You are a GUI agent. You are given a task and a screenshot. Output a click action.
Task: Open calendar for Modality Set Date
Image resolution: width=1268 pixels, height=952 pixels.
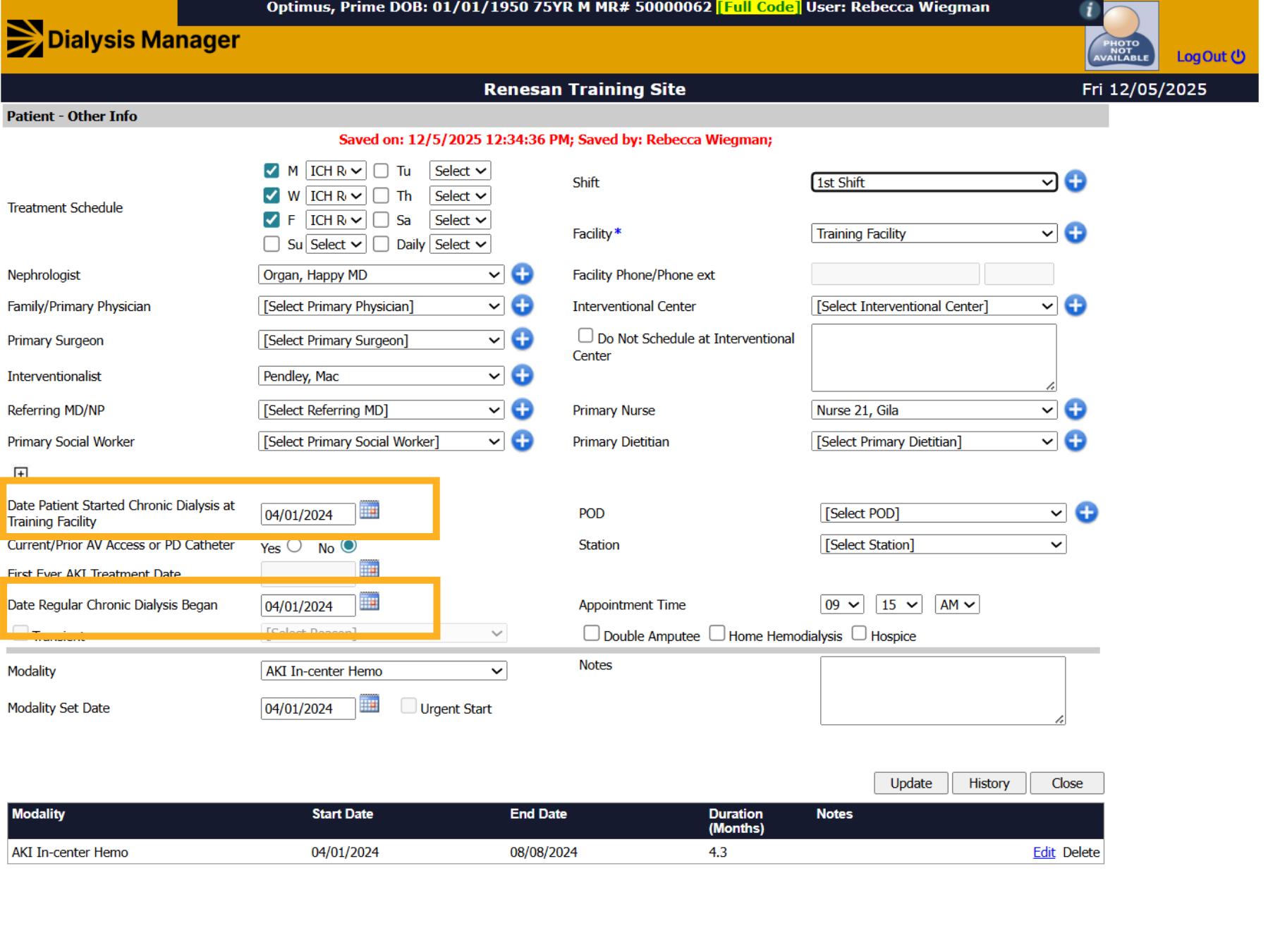tap(370, 704)
